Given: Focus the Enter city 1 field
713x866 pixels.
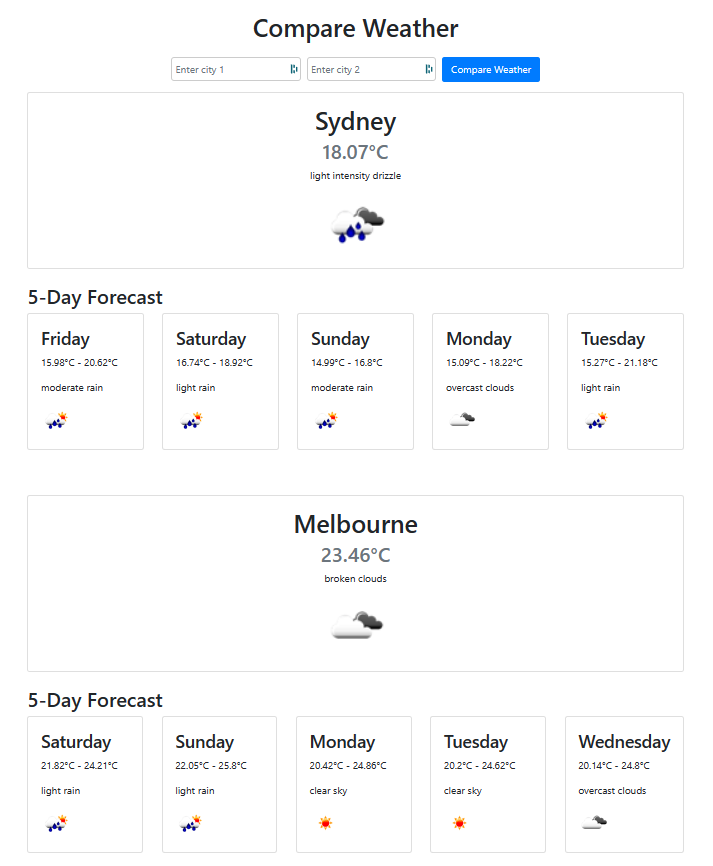Looking at the screenshot, I should [229, 70].
